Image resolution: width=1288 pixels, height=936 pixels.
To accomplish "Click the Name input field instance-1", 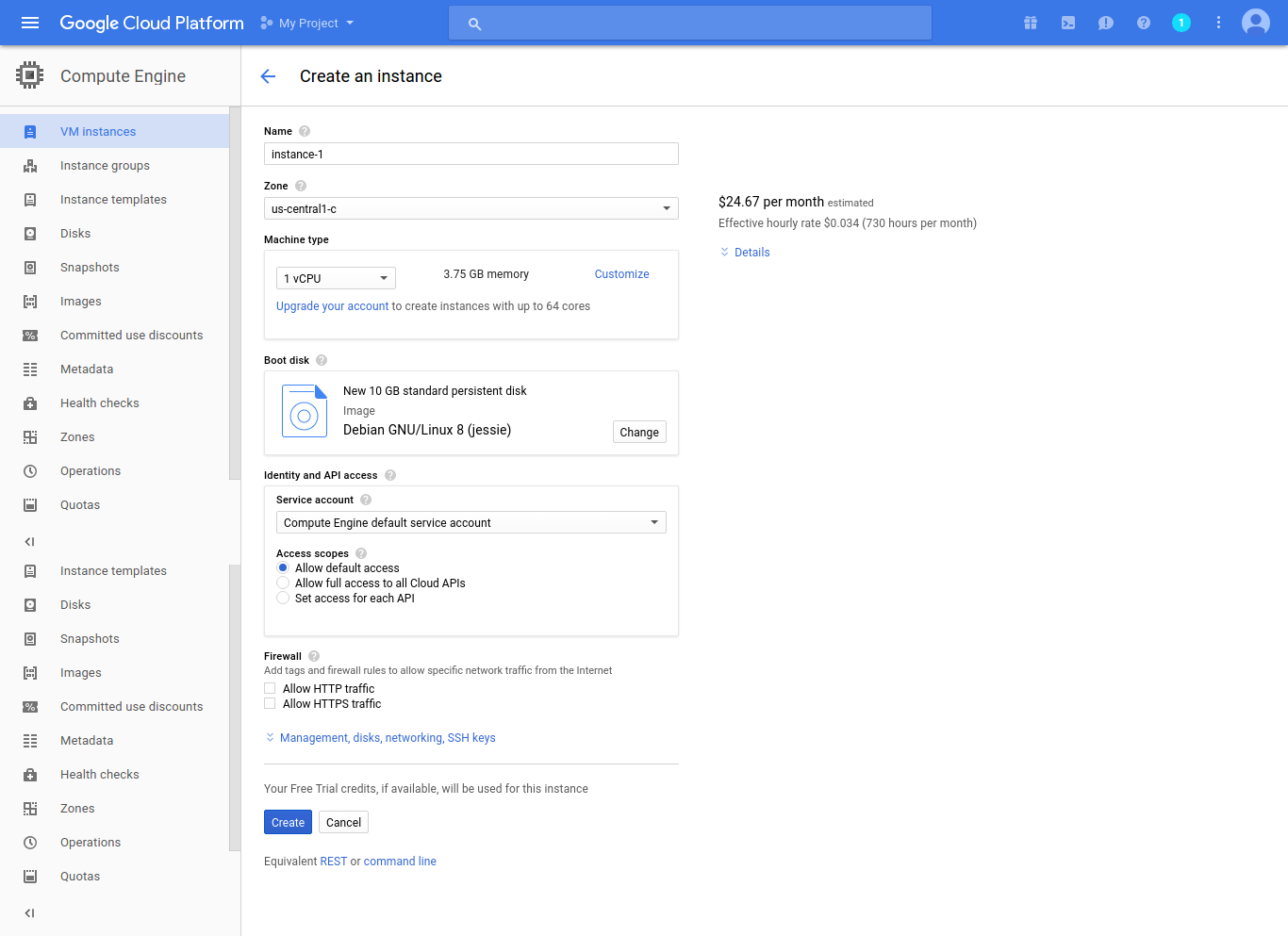I will 471,154.
